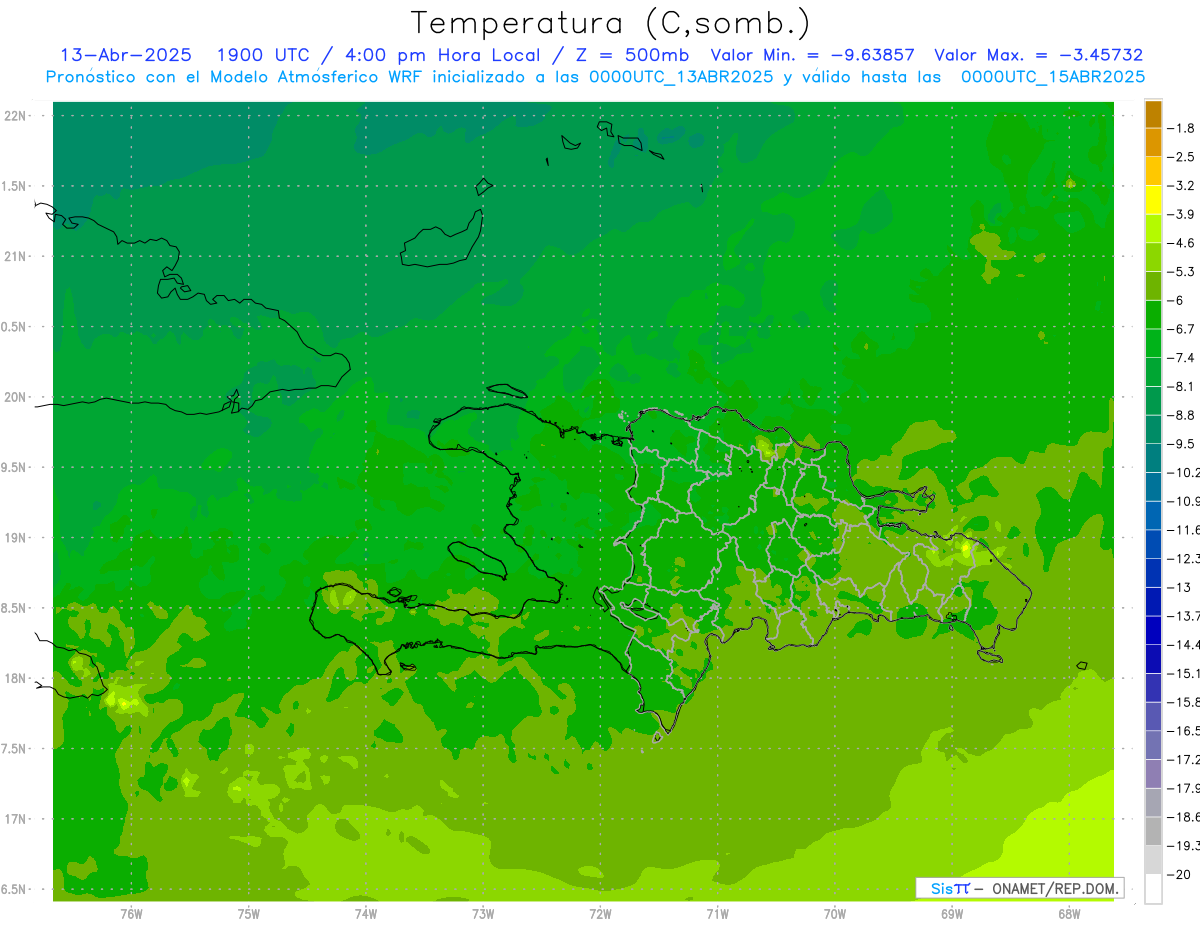Click the '73W' longitude label

pyautogui.click(x=483, y=914)
